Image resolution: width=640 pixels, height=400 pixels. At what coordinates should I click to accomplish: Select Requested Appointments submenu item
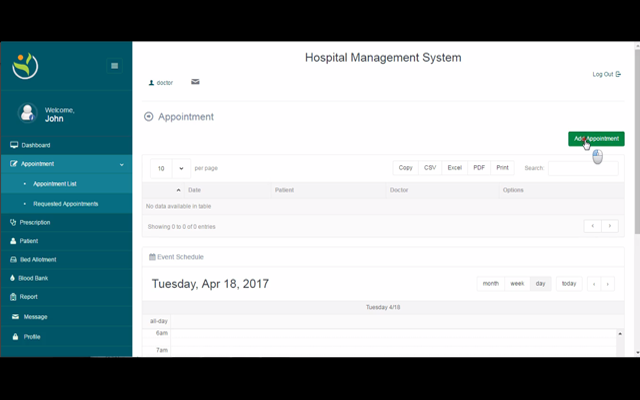pyautogui.click(x=65, y=203)
